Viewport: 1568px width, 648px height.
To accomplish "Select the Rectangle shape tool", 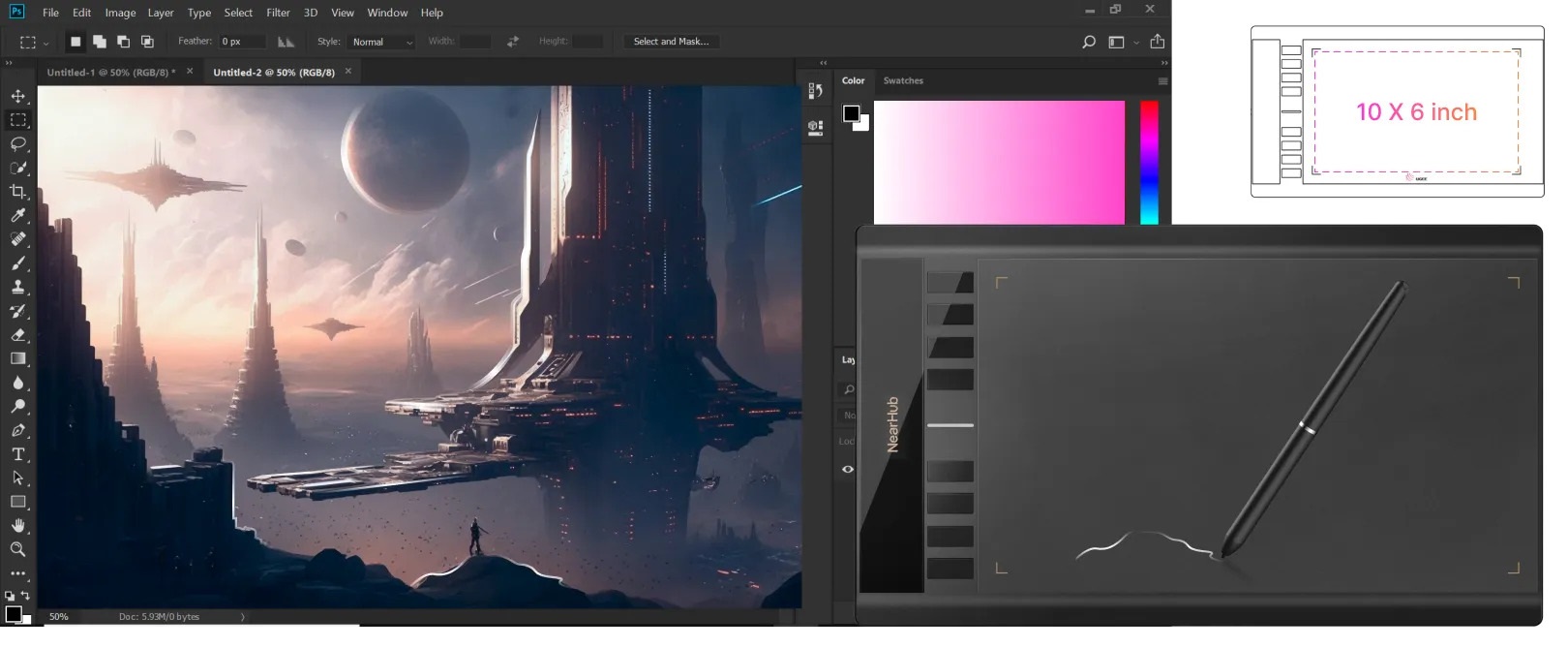I will pos(17,502).
